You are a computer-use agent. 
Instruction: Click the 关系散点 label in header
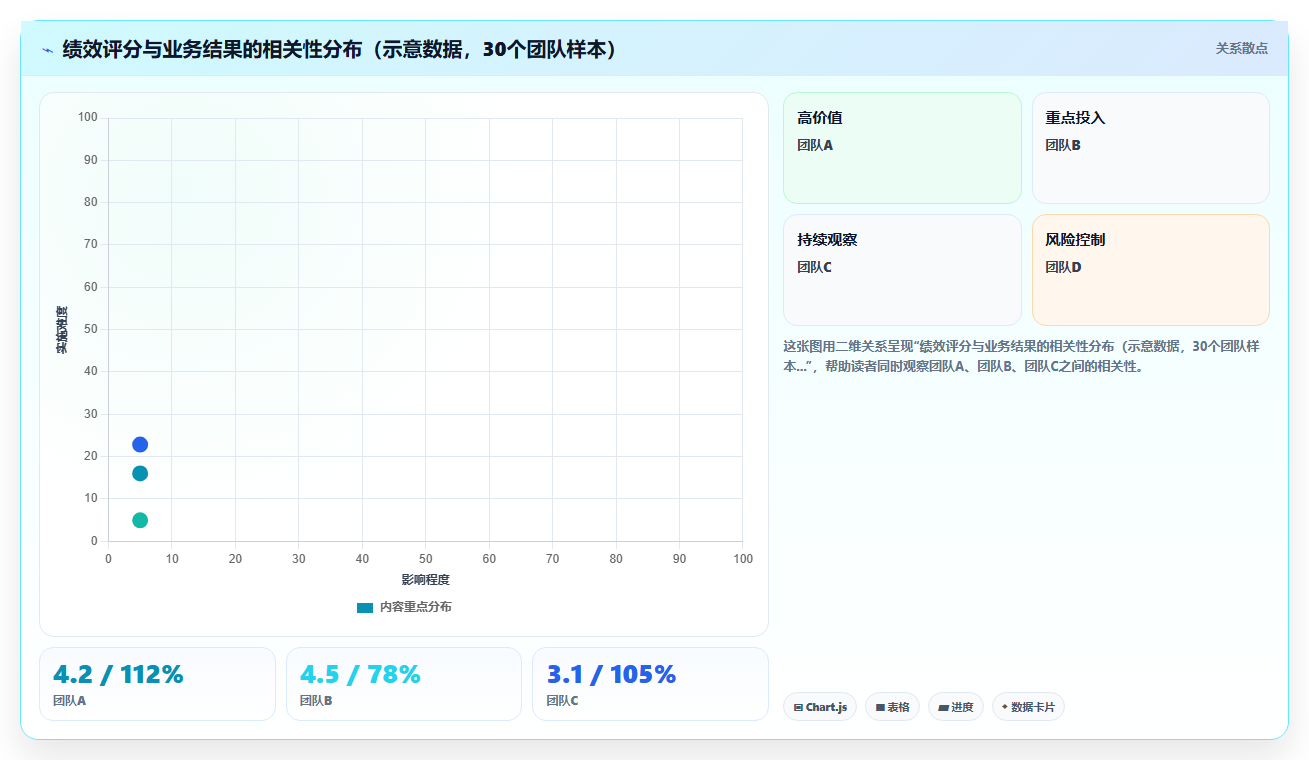coord(1241,48)
